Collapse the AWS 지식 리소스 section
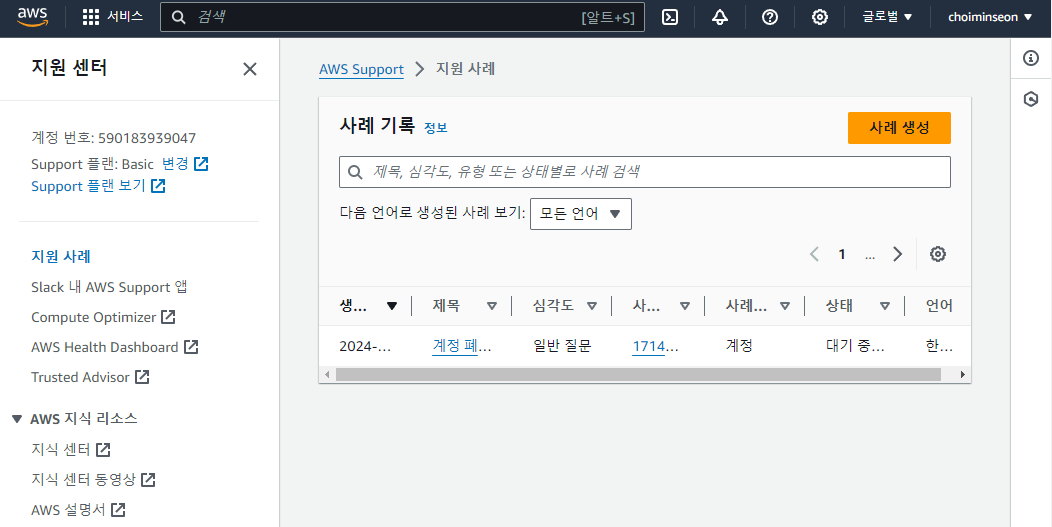The image size is (1052, 527). pyautogui.click(x=17, y=419)
